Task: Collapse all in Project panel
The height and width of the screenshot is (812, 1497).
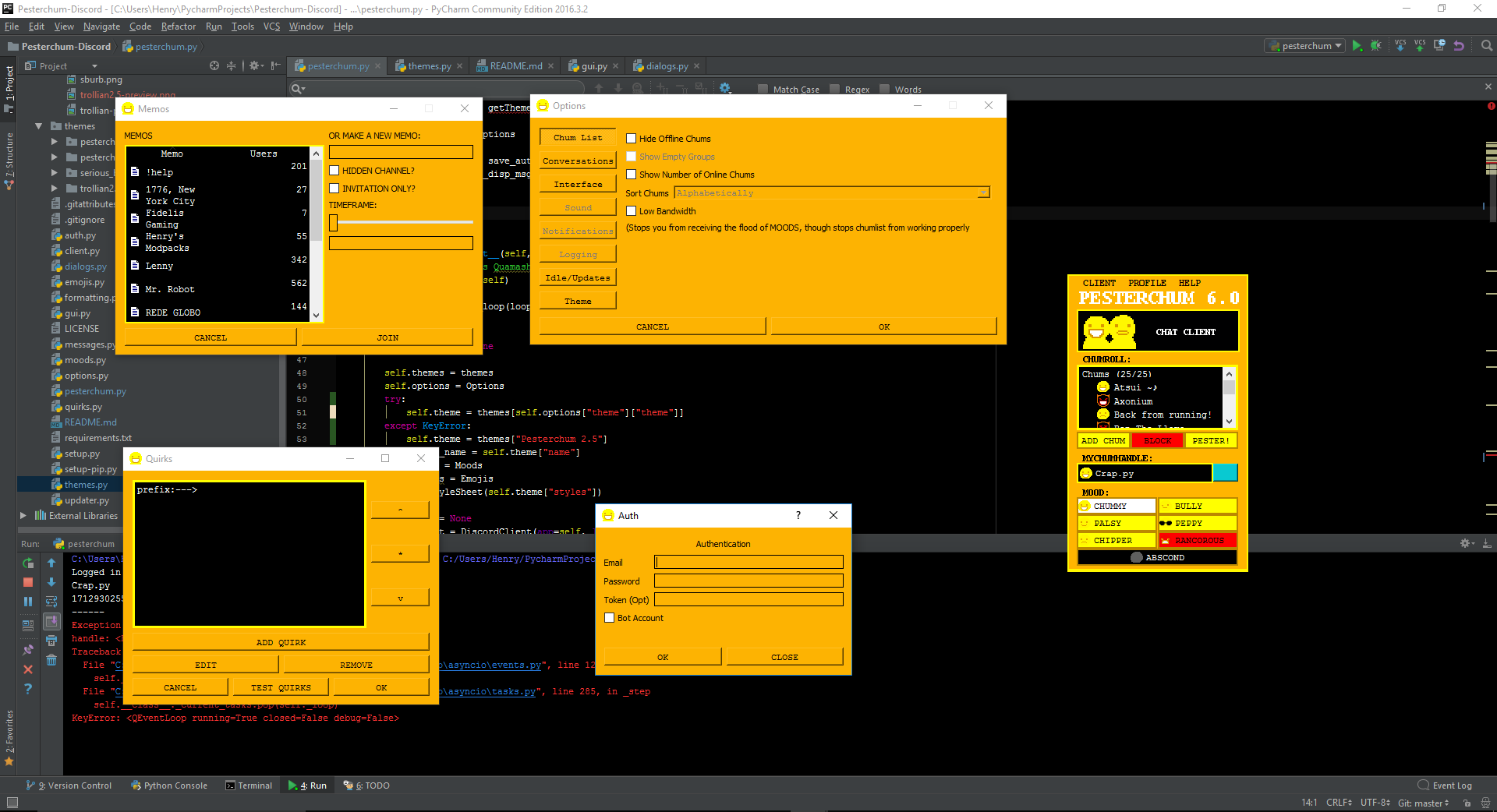Action: tap(231, 66)
